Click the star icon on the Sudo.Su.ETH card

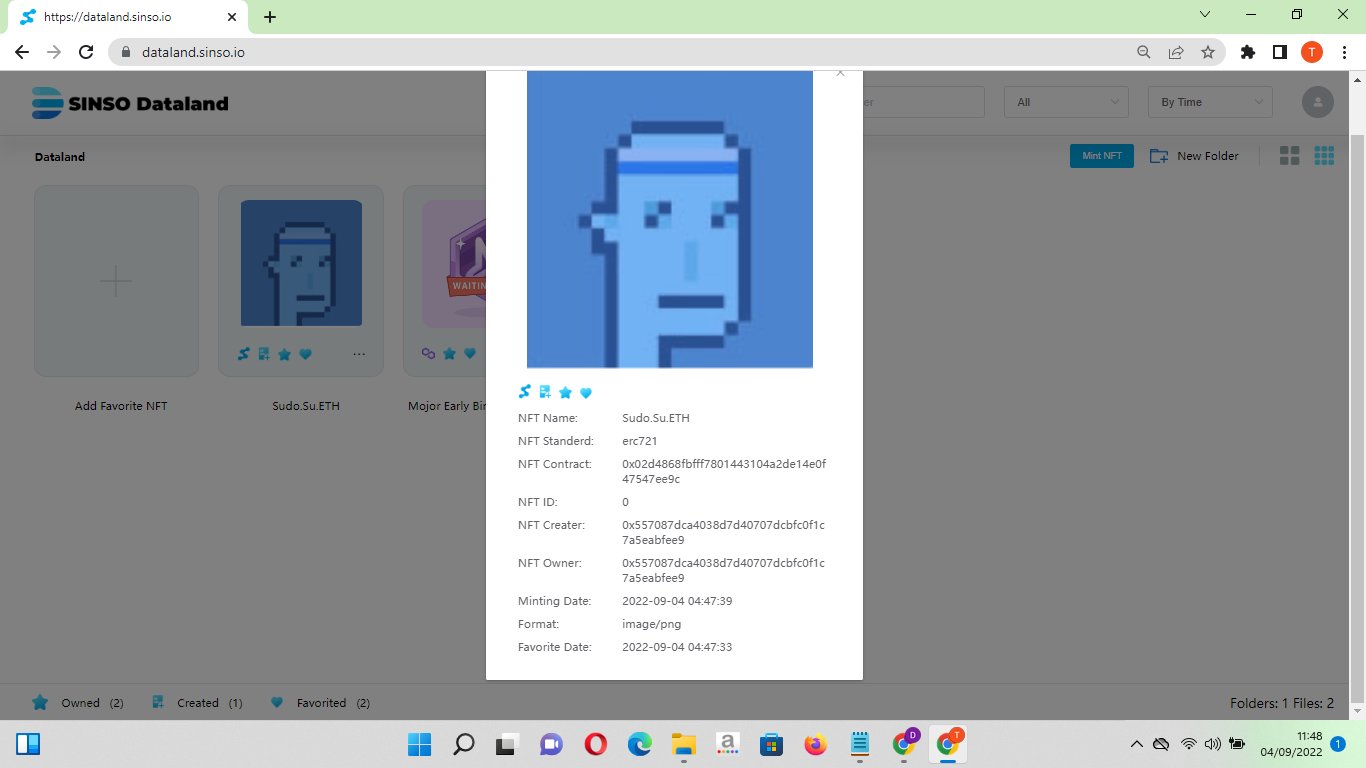285,354
